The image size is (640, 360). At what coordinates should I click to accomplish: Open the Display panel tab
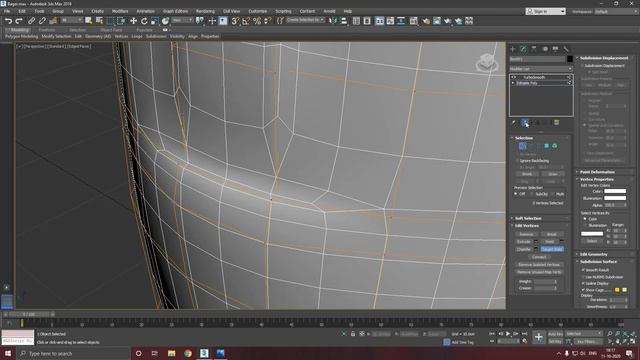pos(555,49)
